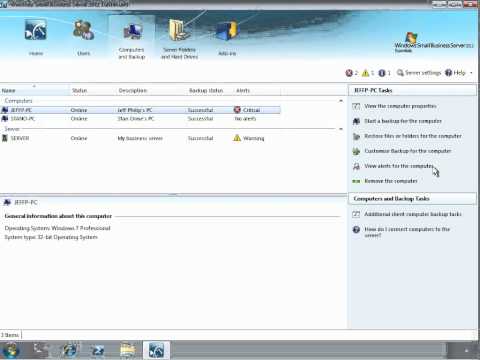The width and height of the screenshot is (480, 360).
Task: Open the Help menu
Action: pos(455,73)
